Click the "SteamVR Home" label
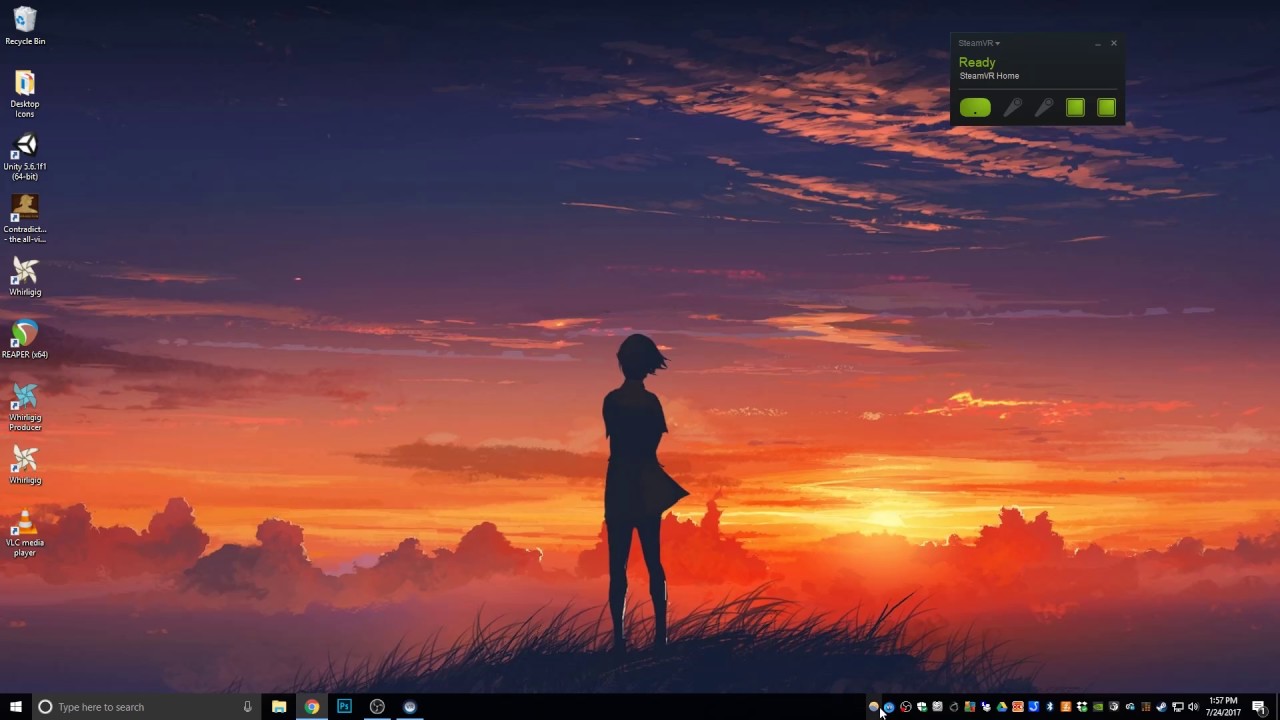The height and width of the screenshot is (720, 1280). click(x=989, y=76)
